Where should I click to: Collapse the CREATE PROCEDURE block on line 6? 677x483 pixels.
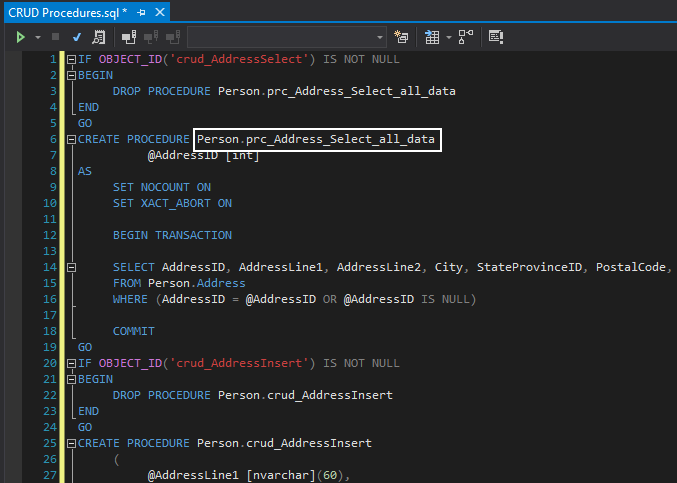pyautogui.click(x=71, y=139)
